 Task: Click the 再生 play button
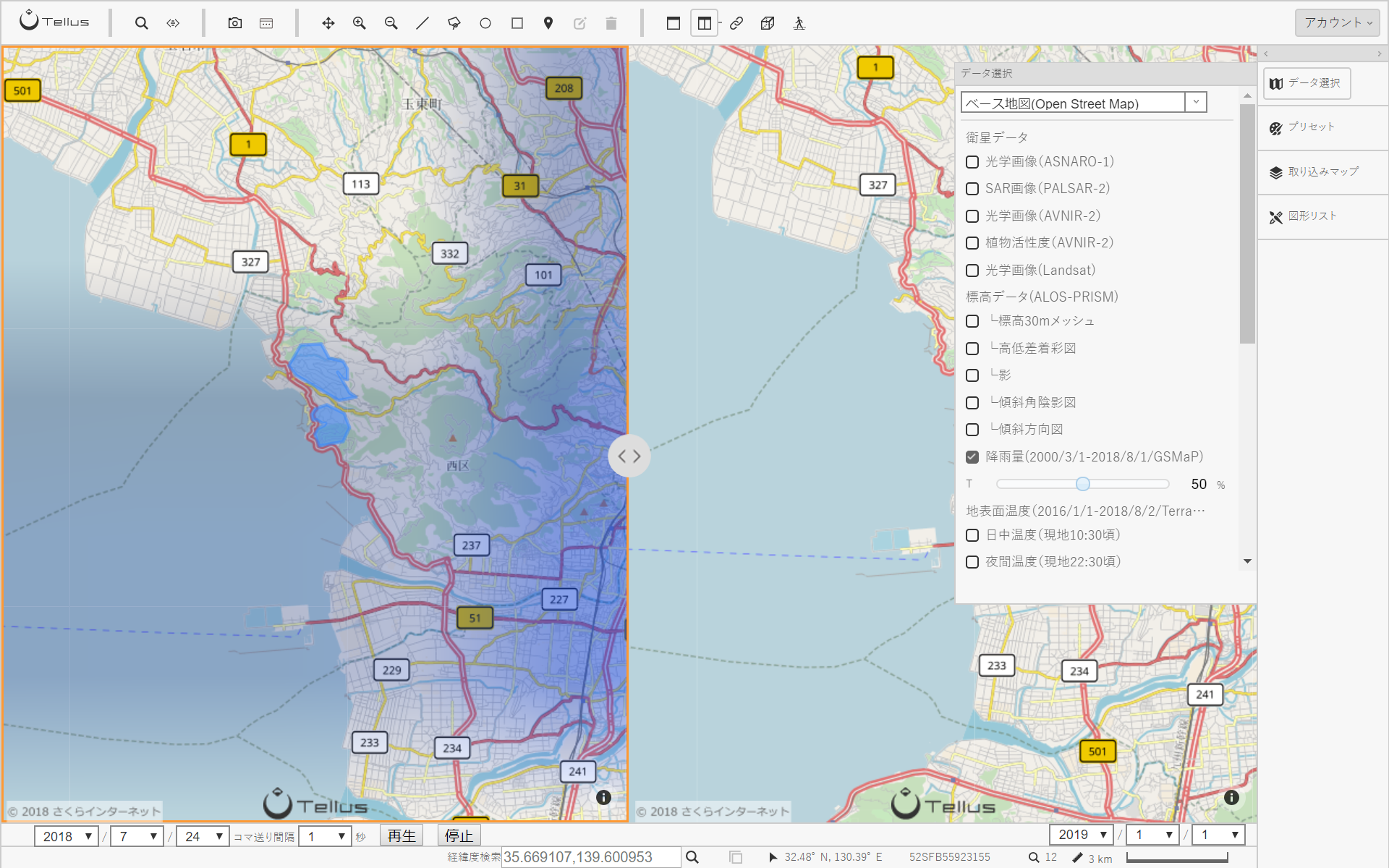(402, 836)
